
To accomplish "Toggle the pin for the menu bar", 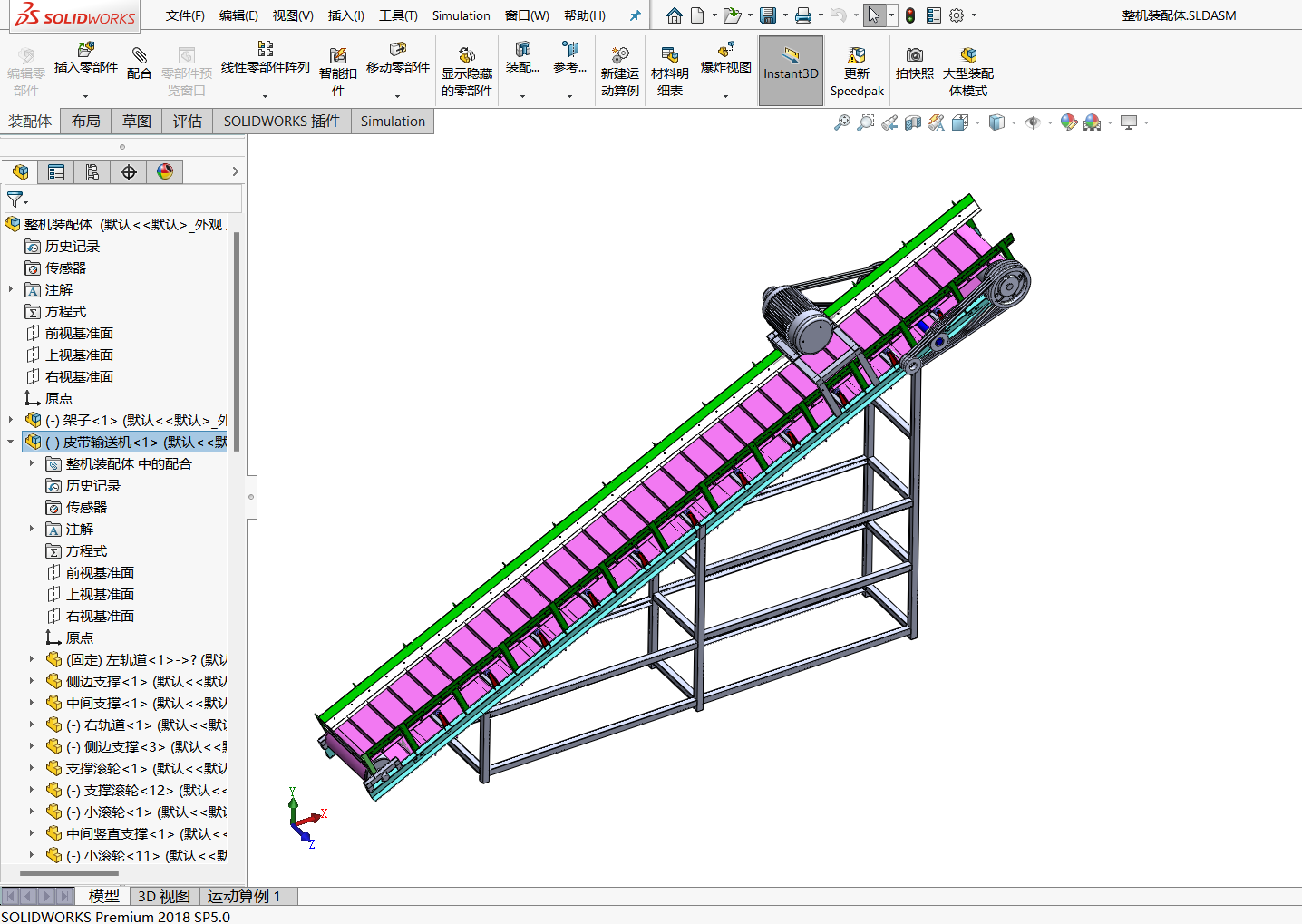I will [x=635, y=15].
